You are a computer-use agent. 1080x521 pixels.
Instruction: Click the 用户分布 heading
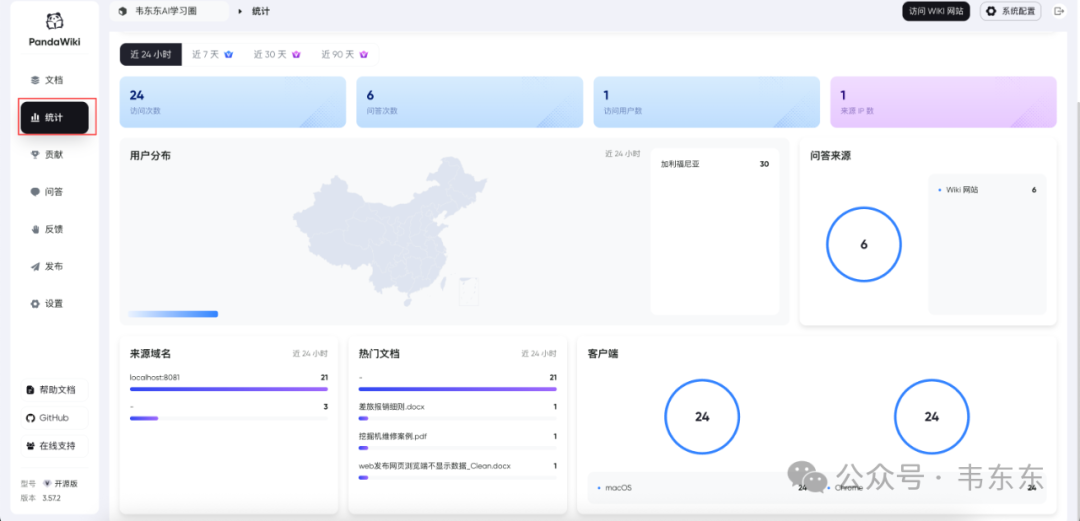150,156
